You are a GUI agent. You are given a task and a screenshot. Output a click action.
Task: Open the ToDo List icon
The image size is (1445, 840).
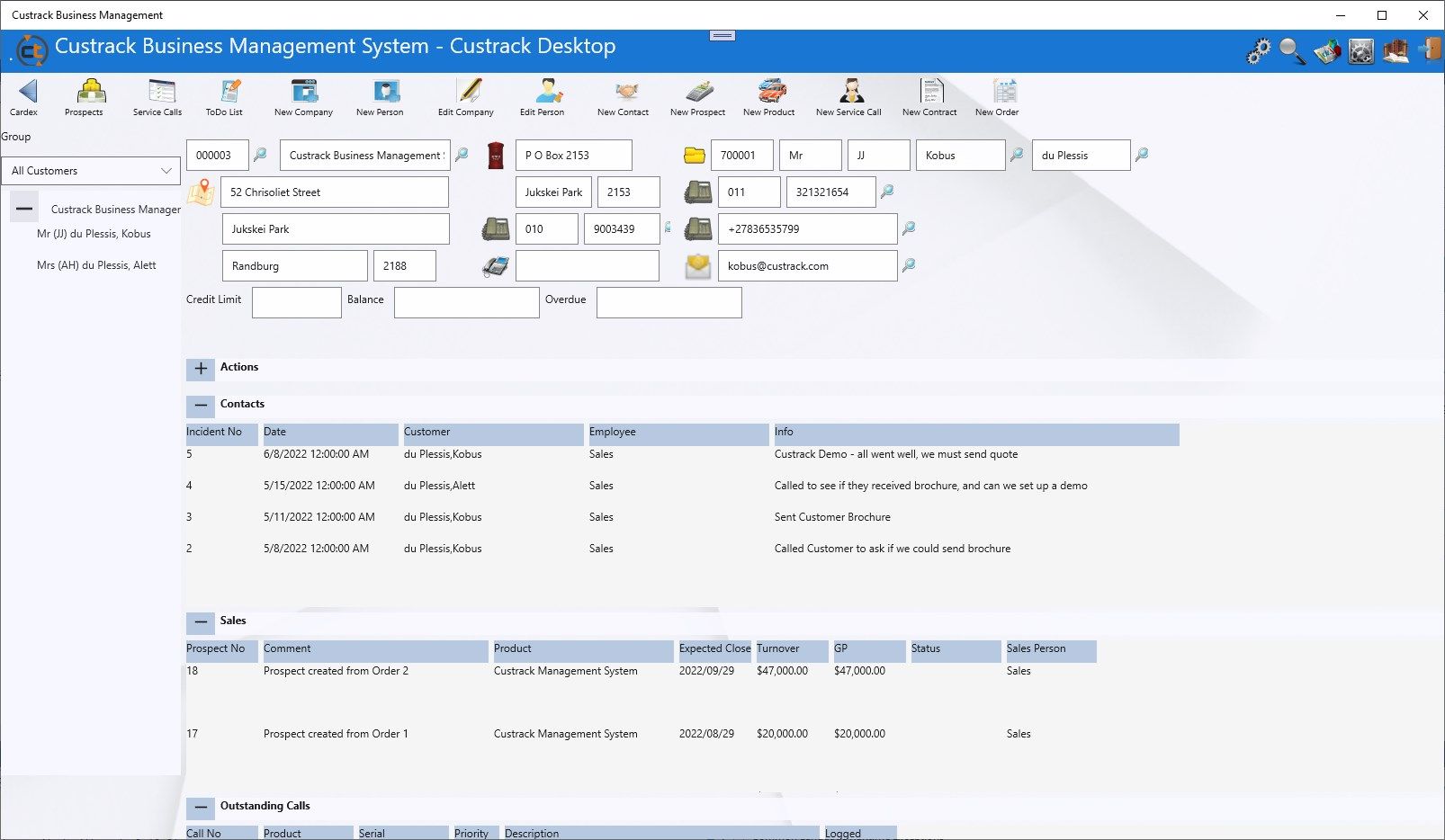[x=229, y=91]
